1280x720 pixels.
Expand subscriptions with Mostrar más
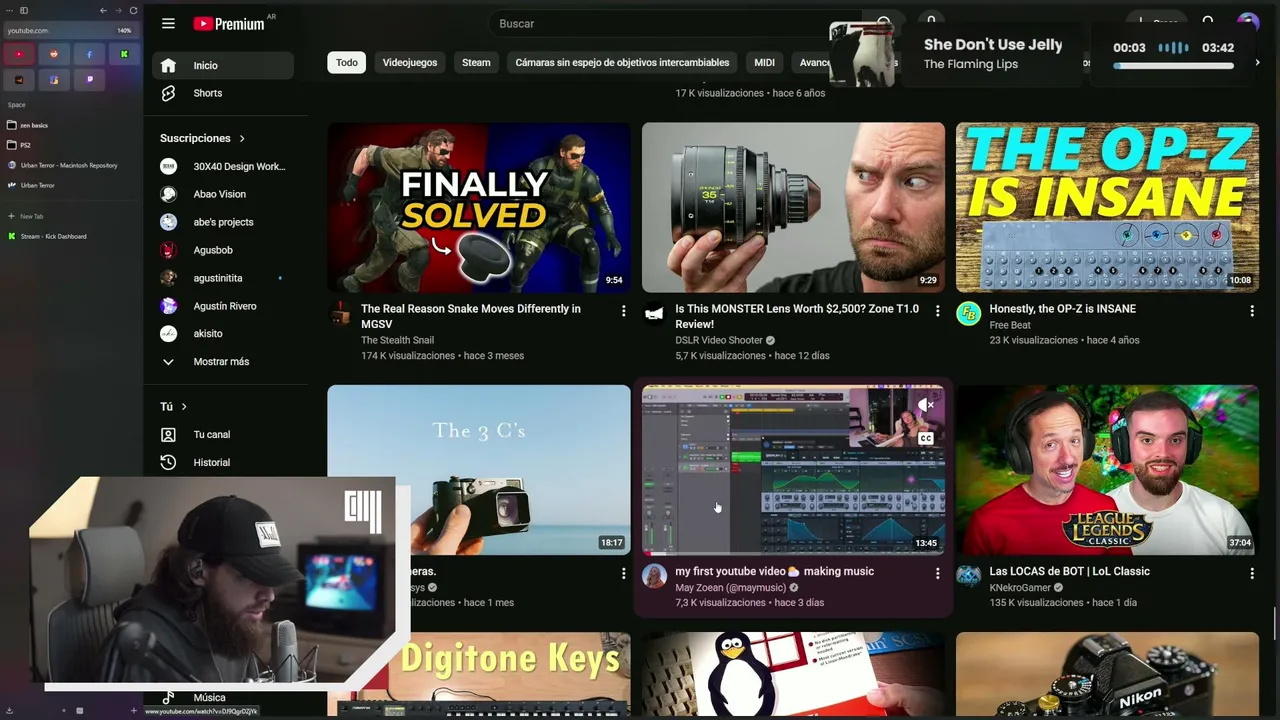click(x=222, y=361)
